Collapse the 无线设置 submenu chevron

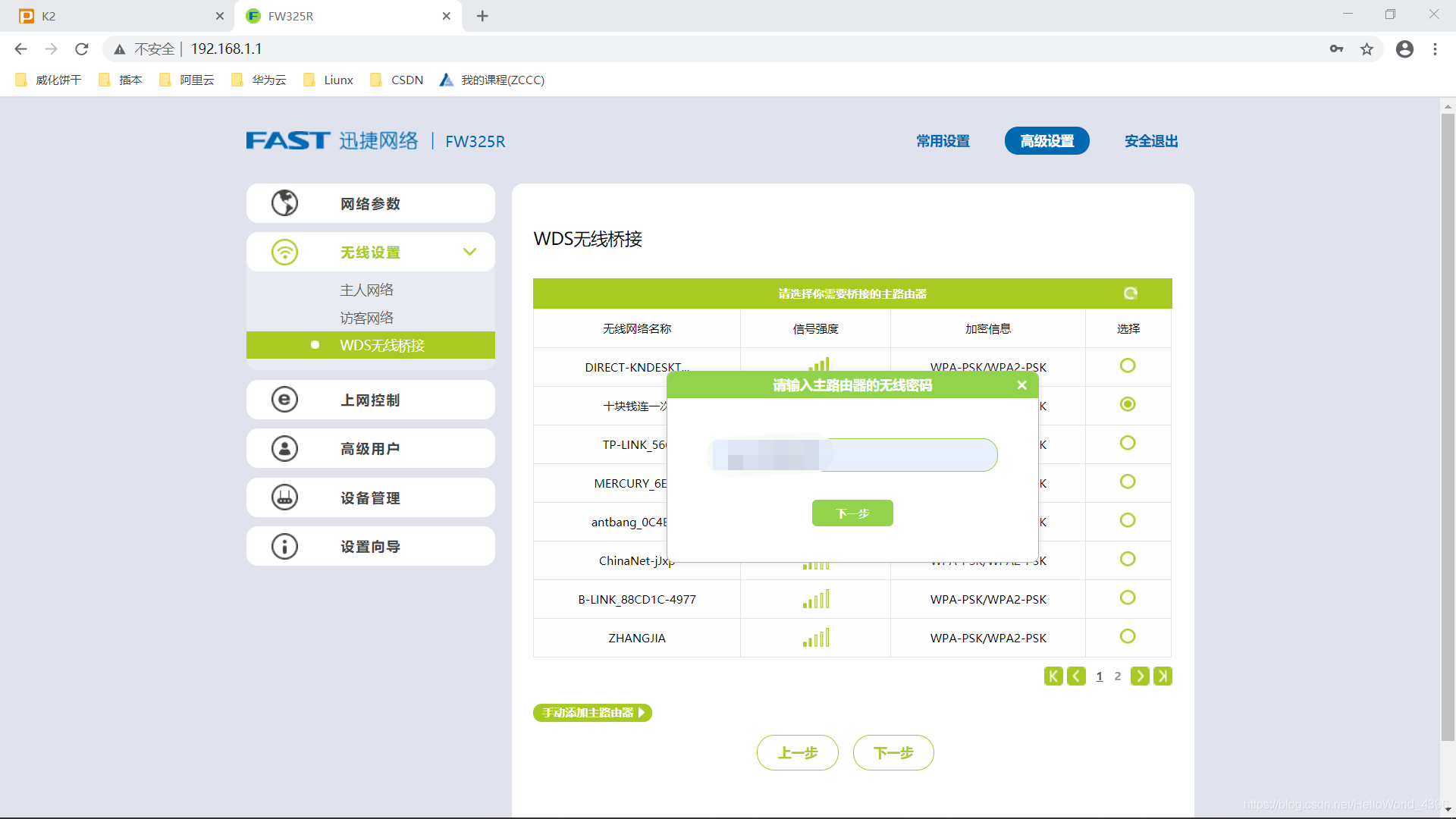(469, 252)
